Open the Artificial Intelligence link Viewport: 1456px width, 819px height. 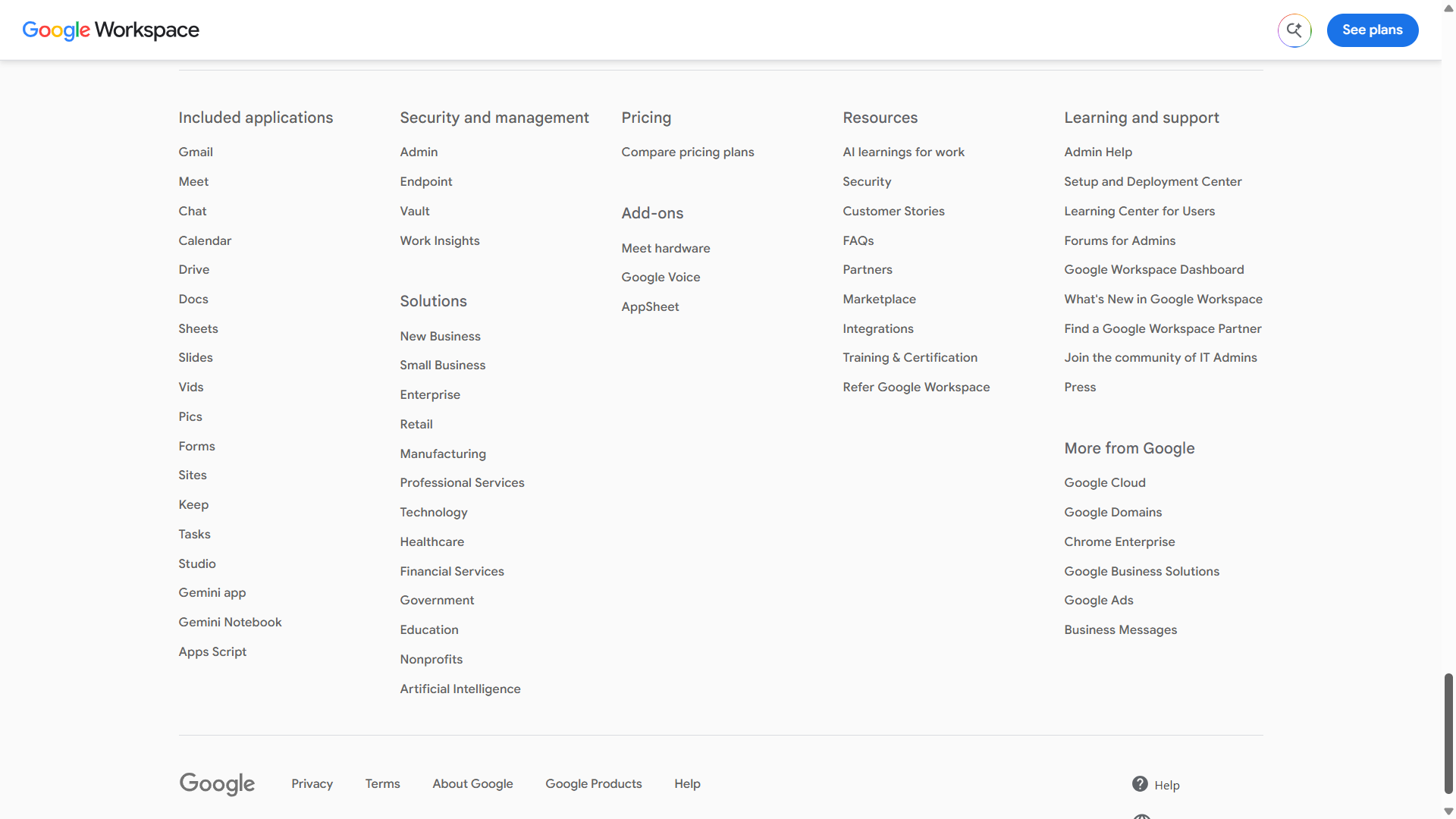pyautogui.click(x=460, y=689)
